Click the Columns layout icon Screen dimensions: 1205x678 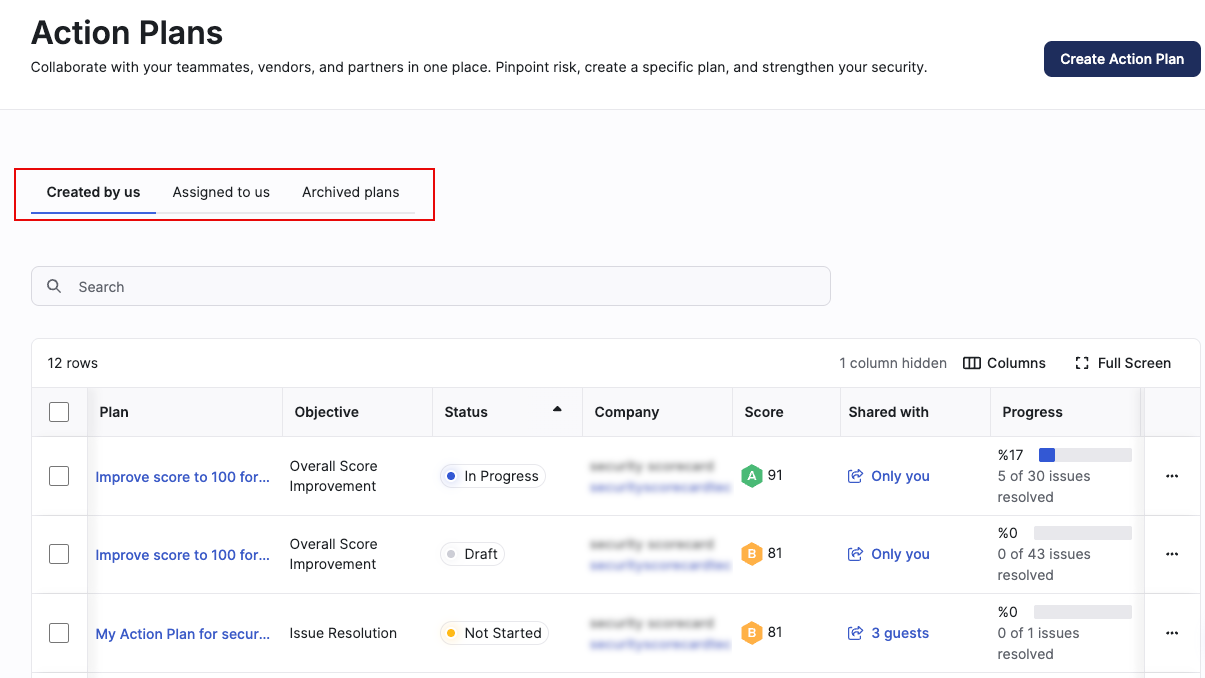pyautogui.click(x=971, y=363)
